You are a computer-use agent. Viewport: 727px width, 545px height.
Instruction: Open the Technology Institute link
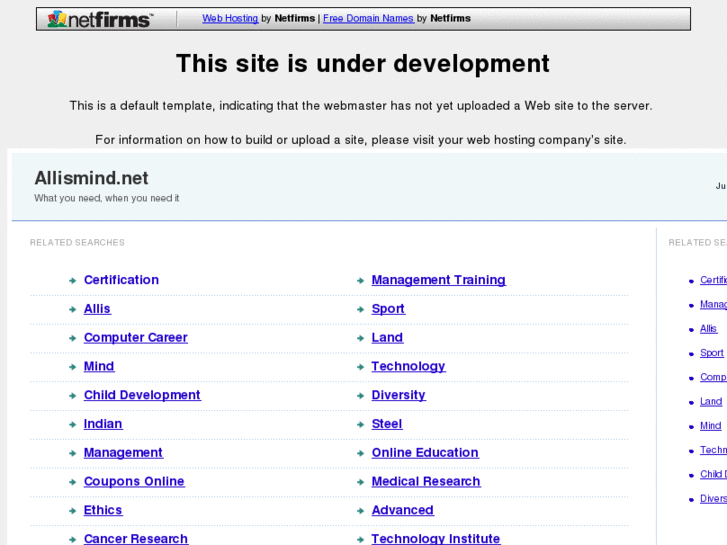pyautogui.click(x=436, y=539)
